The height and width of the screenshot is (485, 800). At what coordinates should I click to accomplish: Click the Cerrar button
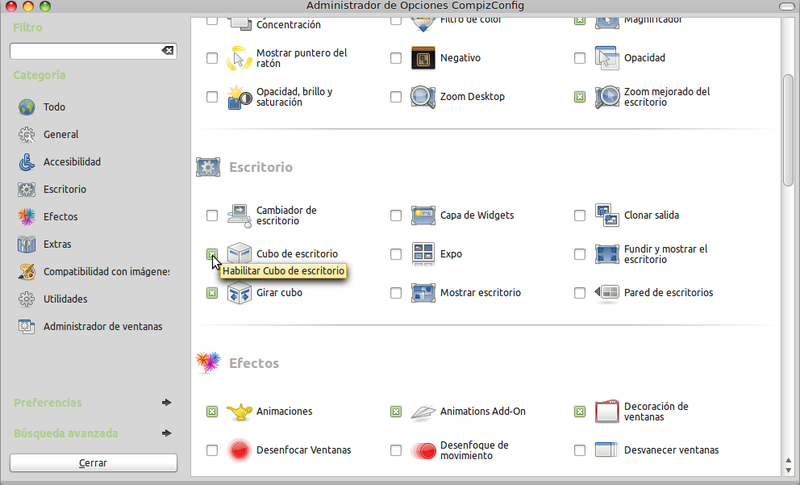pos(93,463)
